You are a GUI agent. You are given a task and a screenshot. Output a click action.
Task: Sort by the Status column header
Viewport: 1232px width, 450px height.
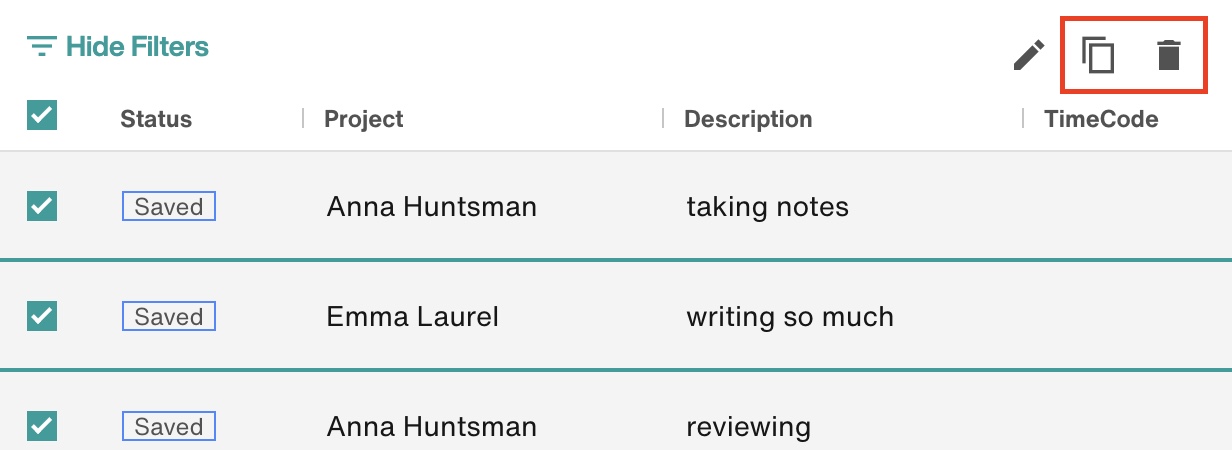(x=156, y=119)
